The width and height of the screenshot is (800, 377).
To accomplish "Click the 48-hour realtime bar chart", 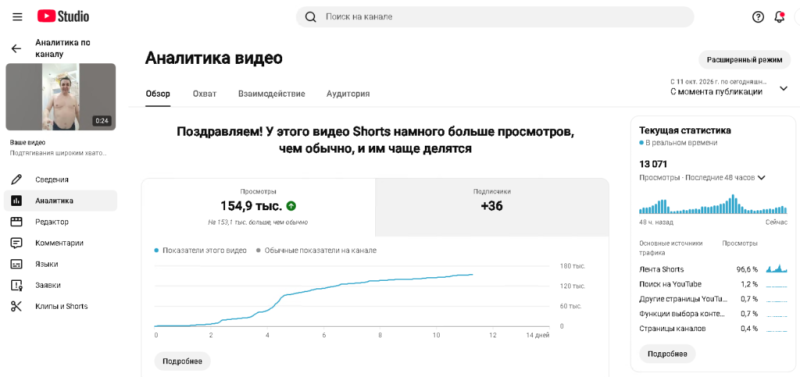I will pyautogui.click(x=713, y=204).
